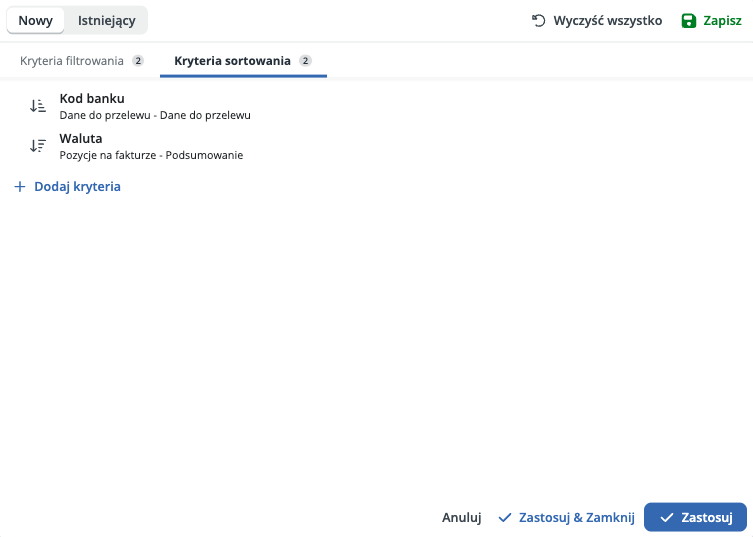Switch to the Istniejący segment
The width and height of the screenshot is (753, 537).
107,21
